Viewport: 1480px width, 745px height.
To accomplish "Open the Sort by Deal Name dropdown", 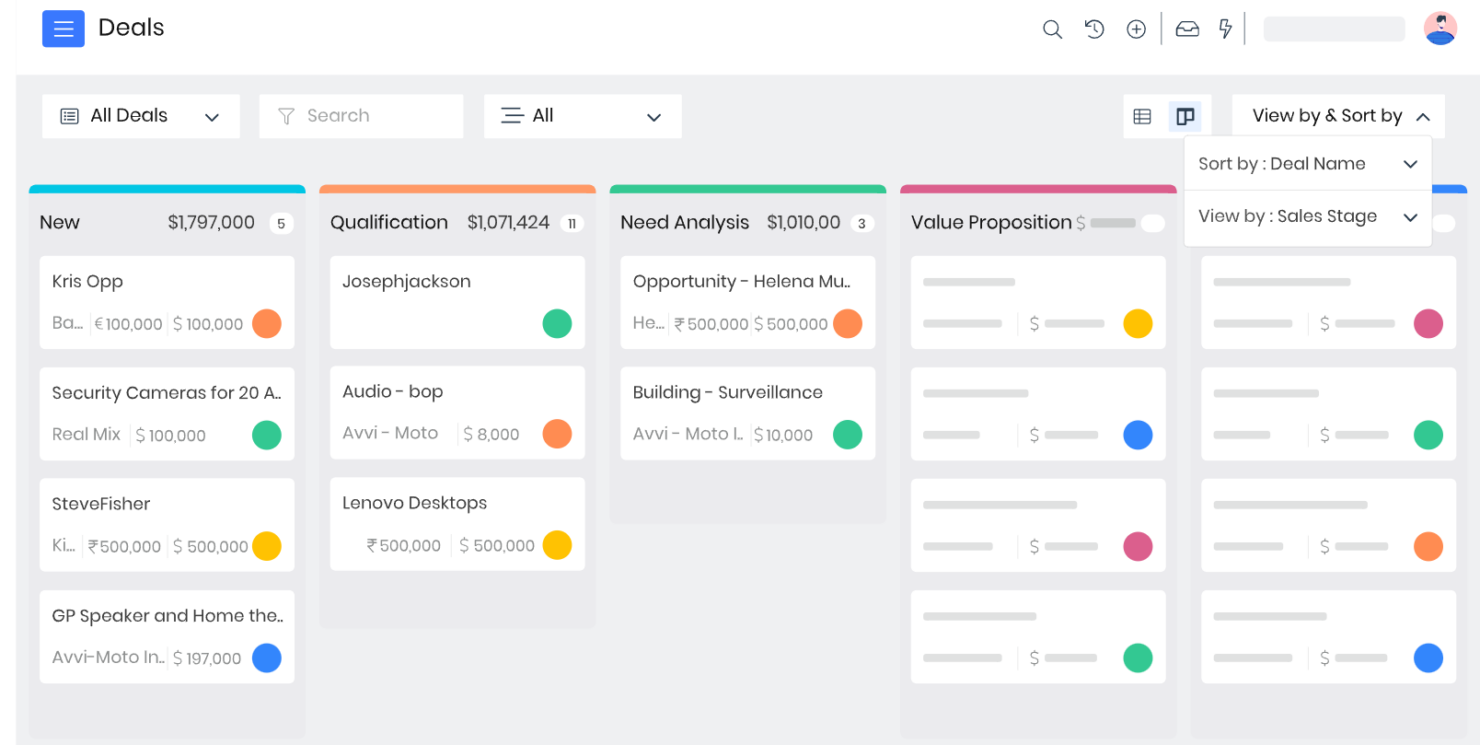I will pyautogui.click(x=1307, y=163).
